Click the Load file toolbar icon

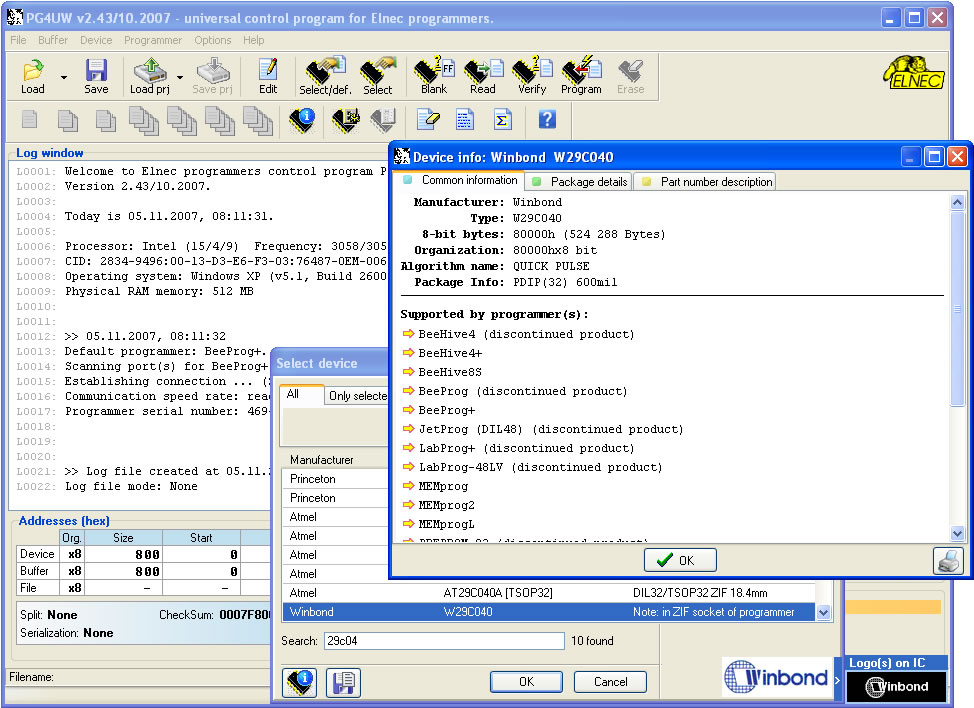click(x=33, y=76)
